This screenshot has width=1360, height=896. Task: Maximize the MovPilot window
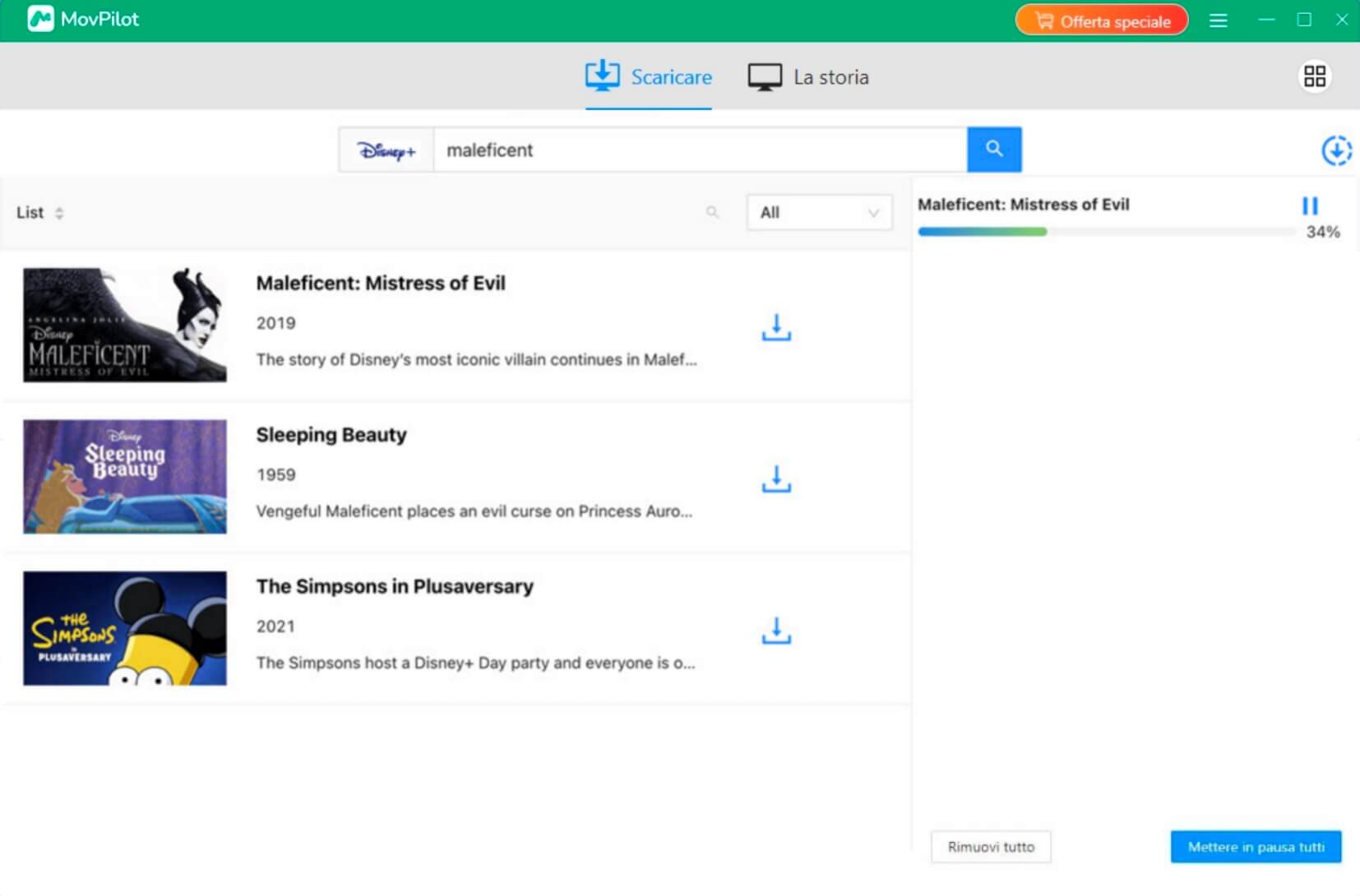pos(1304,20)
